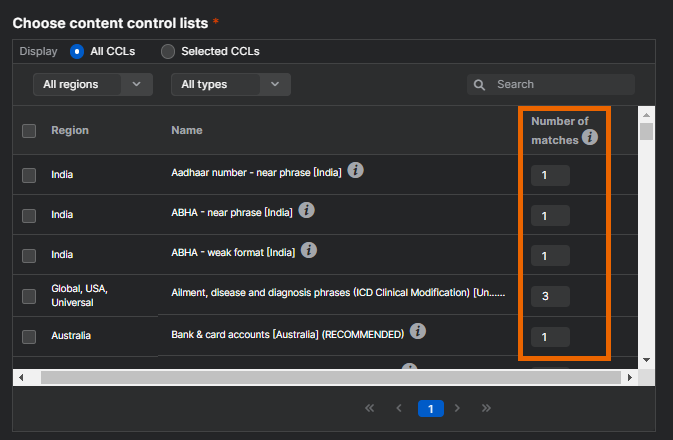Click page 1 in pagination
Image resolution: width=673 pixels, height=440 pixels.
[x=430, y=408]
